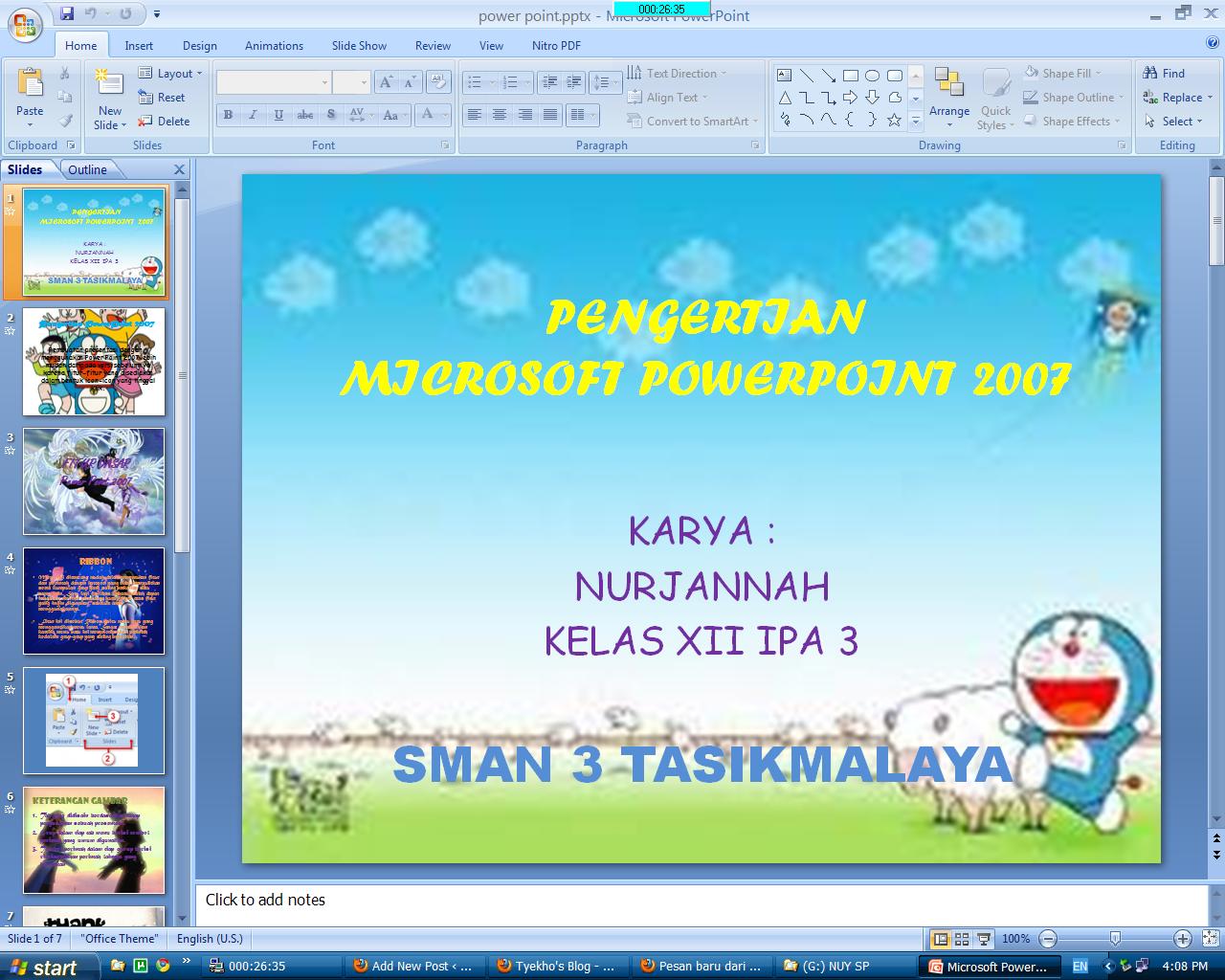Viewport: 1225px width, 980px height.
Task: Apply a numbered list
Action: pyautogui.click(x=511, y=82)
